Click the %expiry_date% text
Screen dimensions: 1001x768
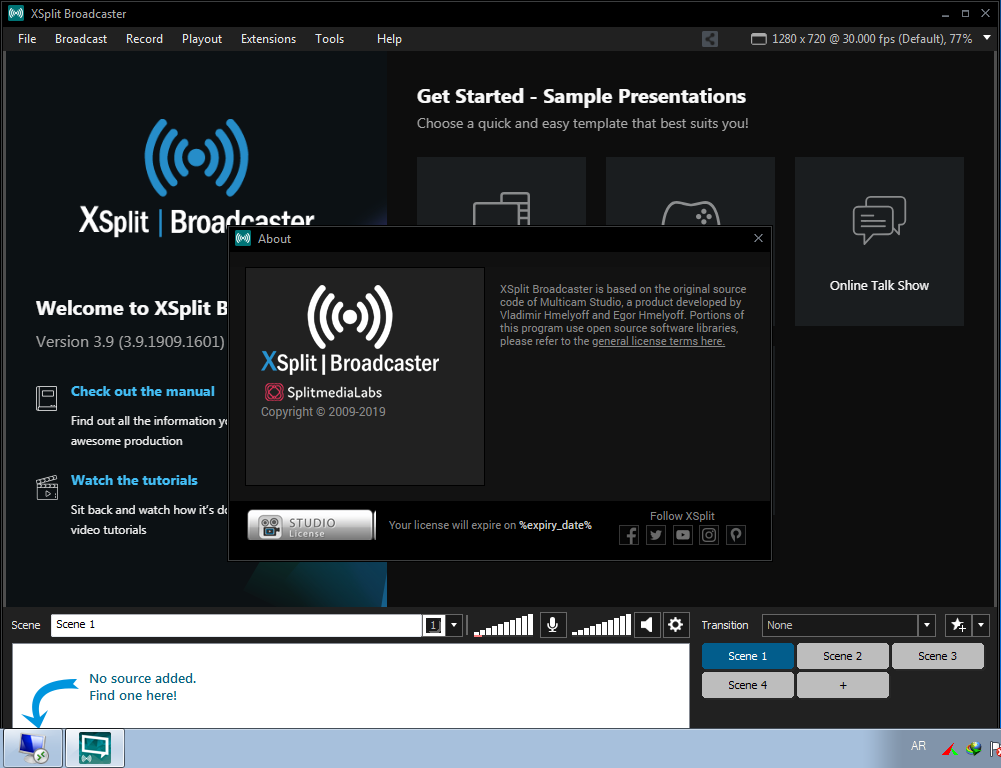coord(555,525)
